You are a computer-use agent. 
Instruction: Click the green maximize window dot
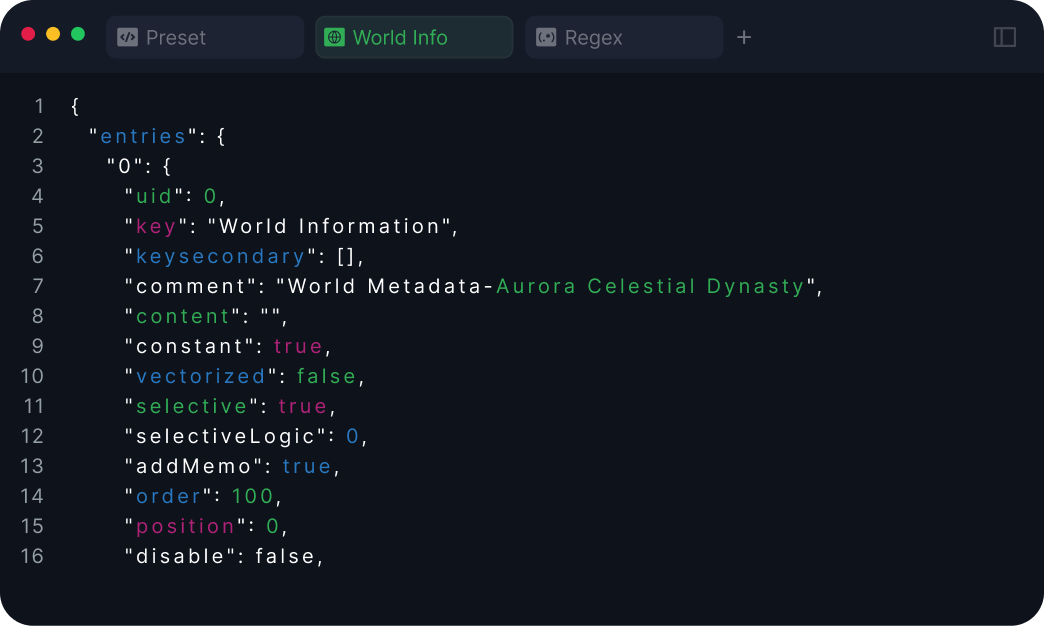pyautogui.click(x=78, y=34)
